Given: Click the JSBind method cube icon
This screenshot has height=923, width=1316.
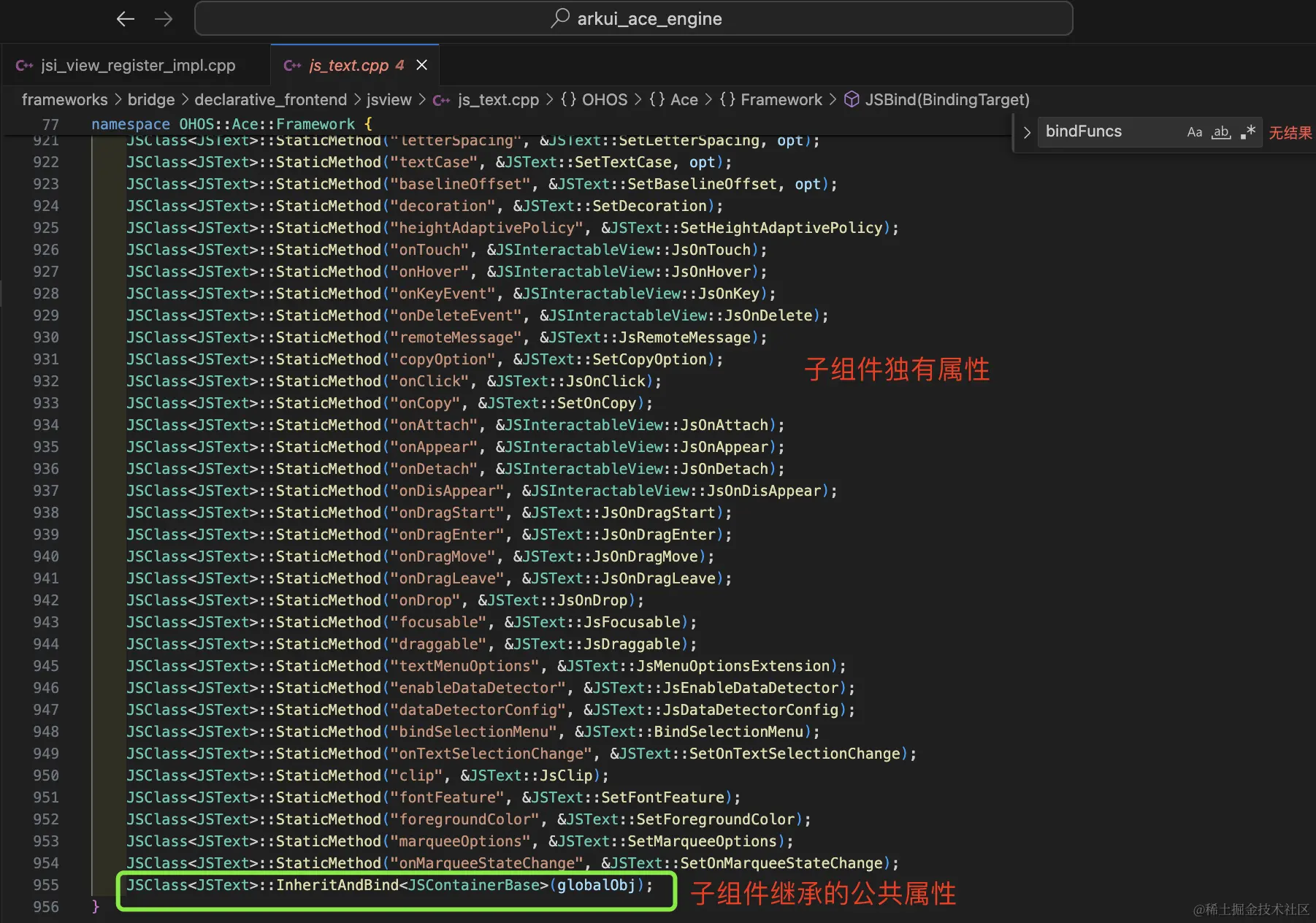Looking at the screenshot, I should [x=852, y=99].
